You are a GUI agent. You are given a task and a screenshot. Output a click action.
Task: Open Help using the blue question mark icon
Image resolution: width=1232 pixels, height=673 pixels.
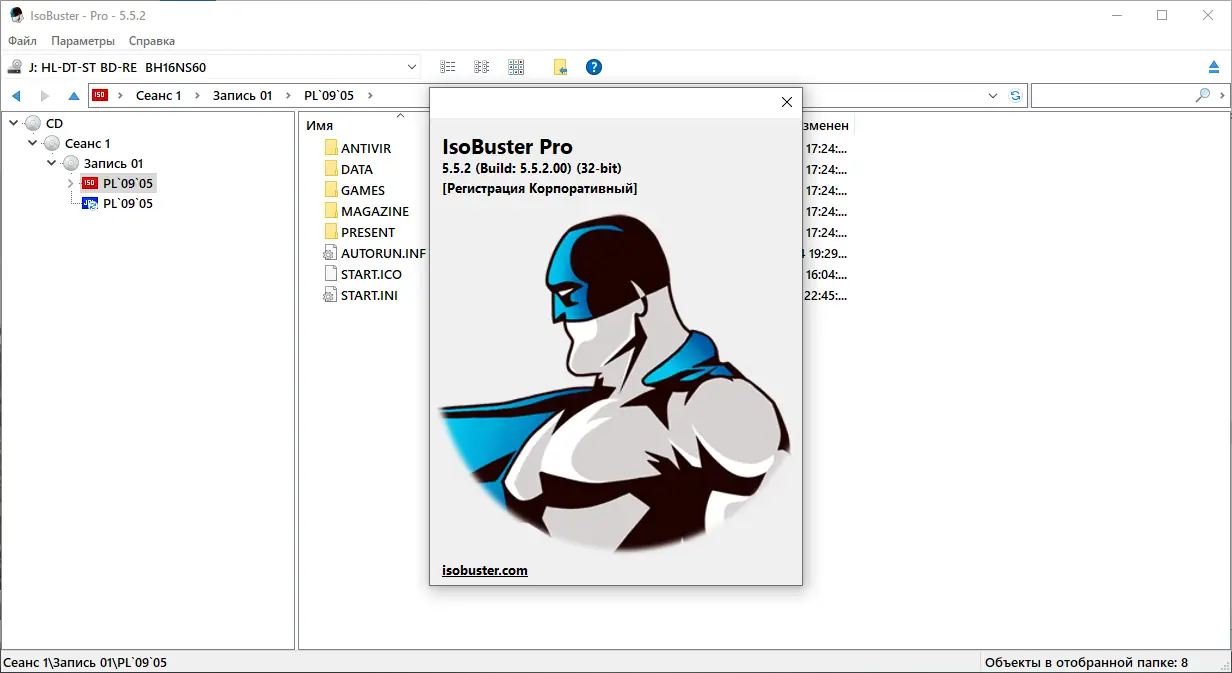tap(594, 66)
